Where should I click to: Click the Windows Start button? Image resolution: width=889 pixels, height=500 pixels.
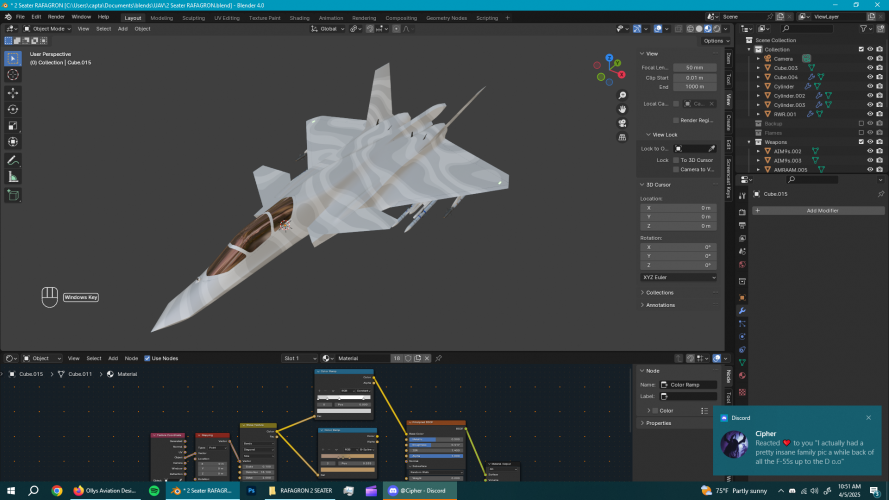click(11, 490)
